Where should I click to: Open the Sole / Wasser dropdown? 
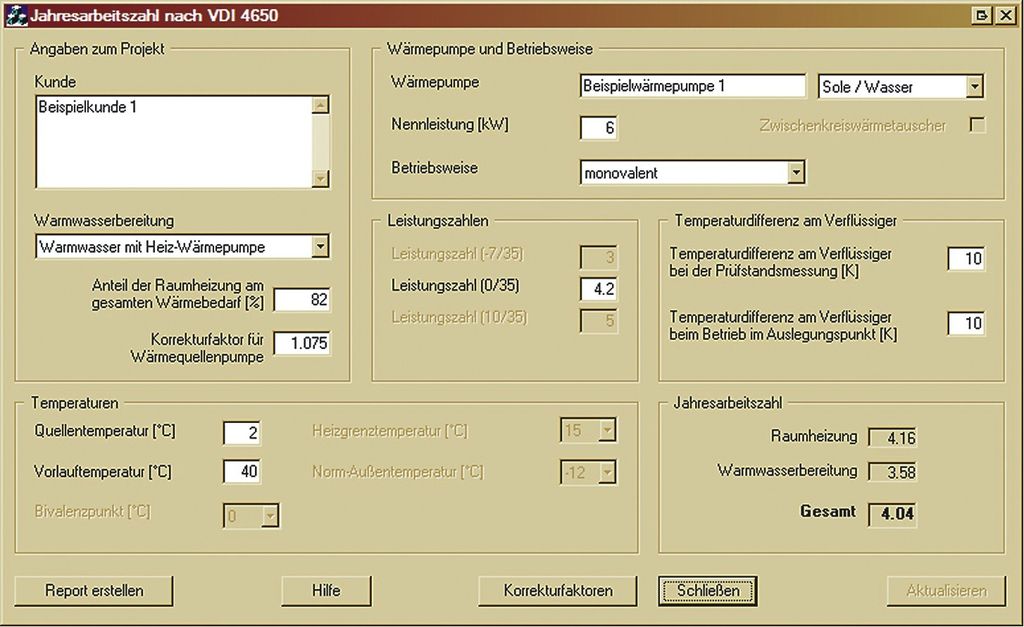[974, 86]
